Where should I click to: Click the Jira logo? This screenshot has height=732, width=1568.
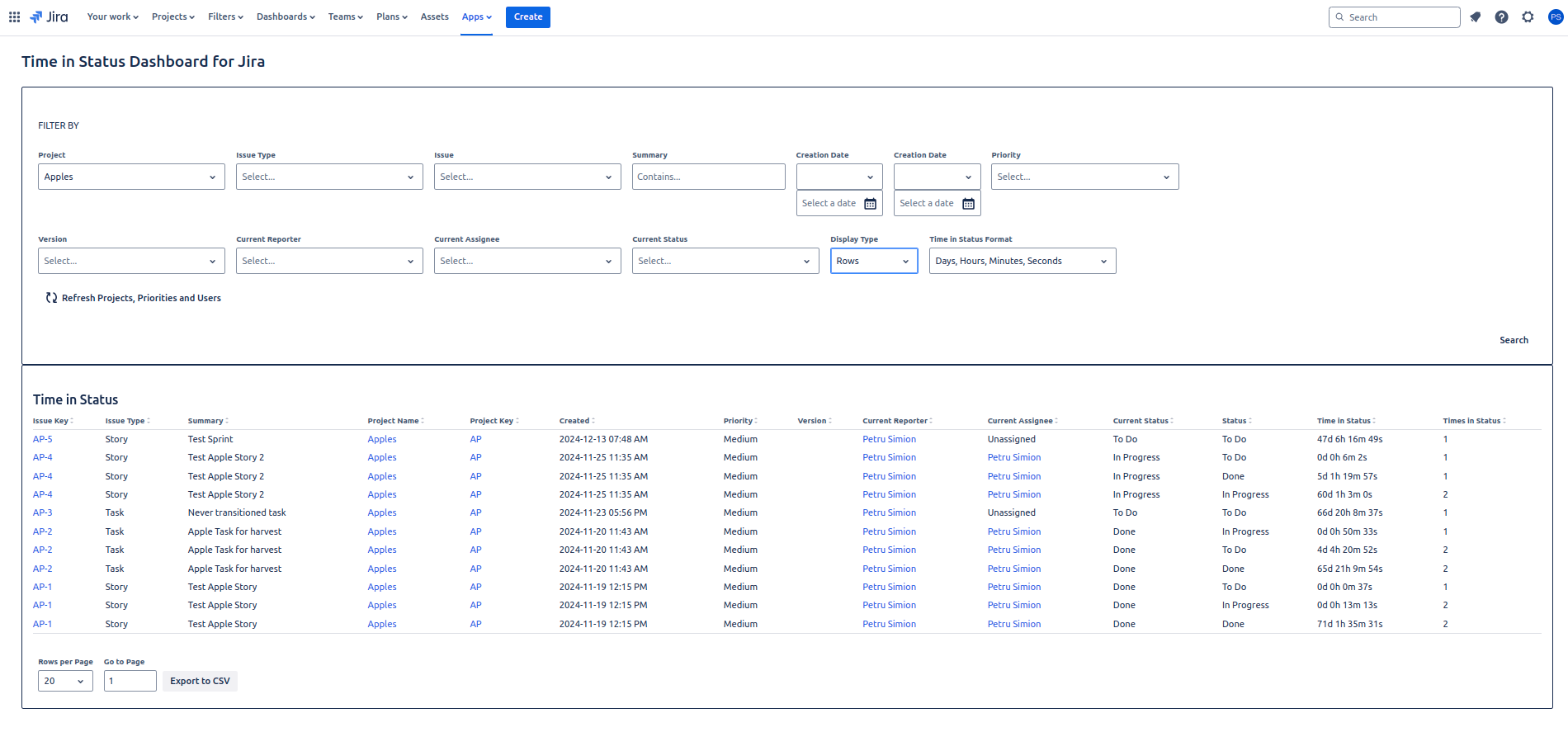click(x=50, y=17)
